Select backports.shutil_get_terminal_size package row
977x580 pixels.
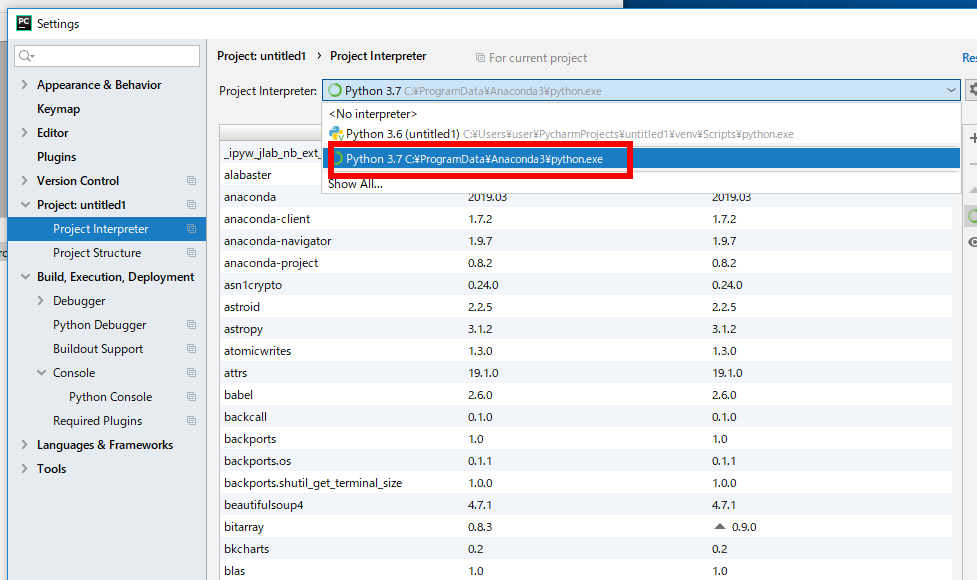(586, 483)
